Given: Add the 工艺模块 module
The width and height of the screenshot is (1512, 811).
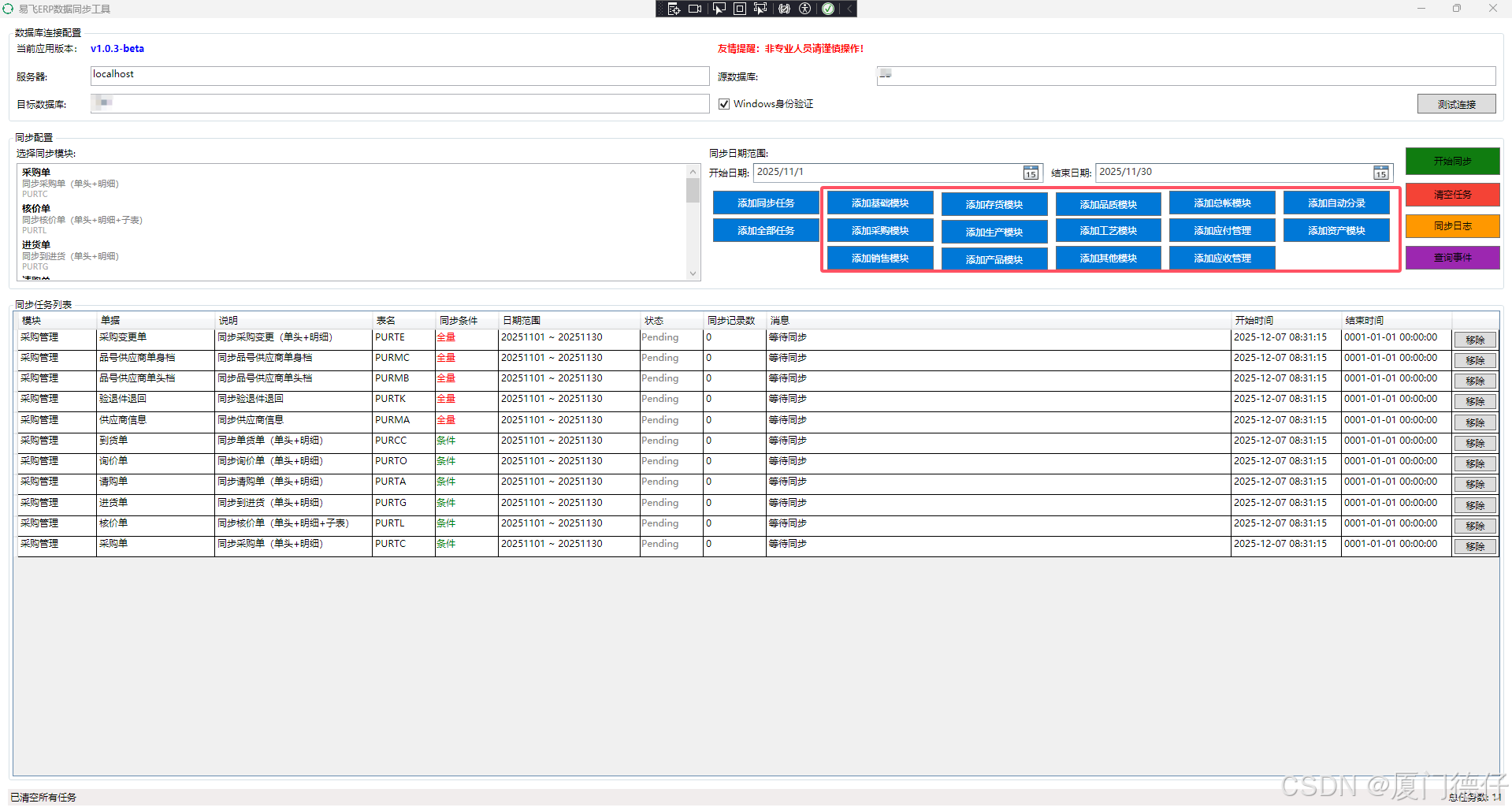Looking at the screenshot, I should pos(1108,231).
